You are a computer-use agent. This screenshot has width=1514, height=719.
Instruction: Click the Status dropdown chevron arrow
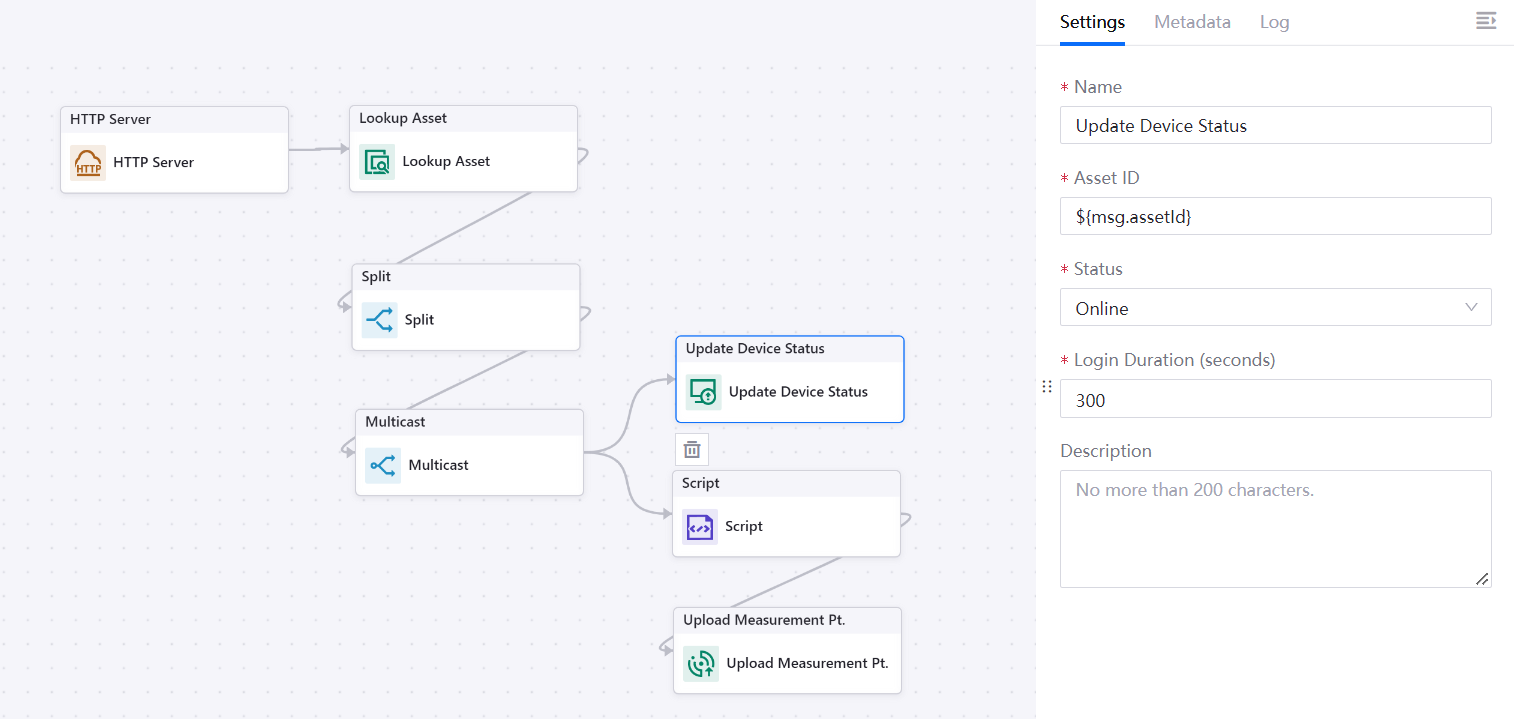coord(1471,308)
